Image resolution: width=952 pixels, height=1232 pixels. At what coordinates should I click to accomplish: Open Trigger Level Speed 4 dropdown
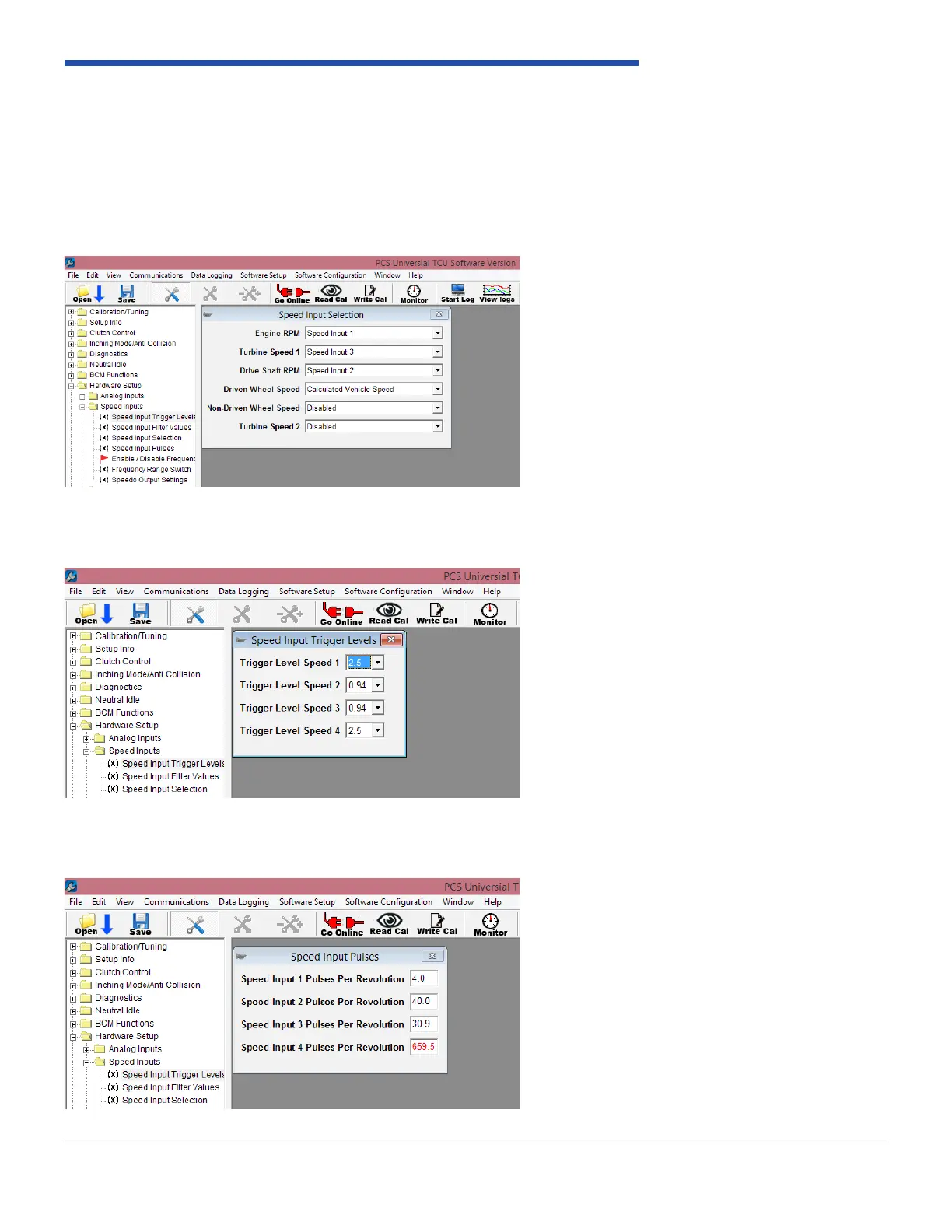point(378,730)
